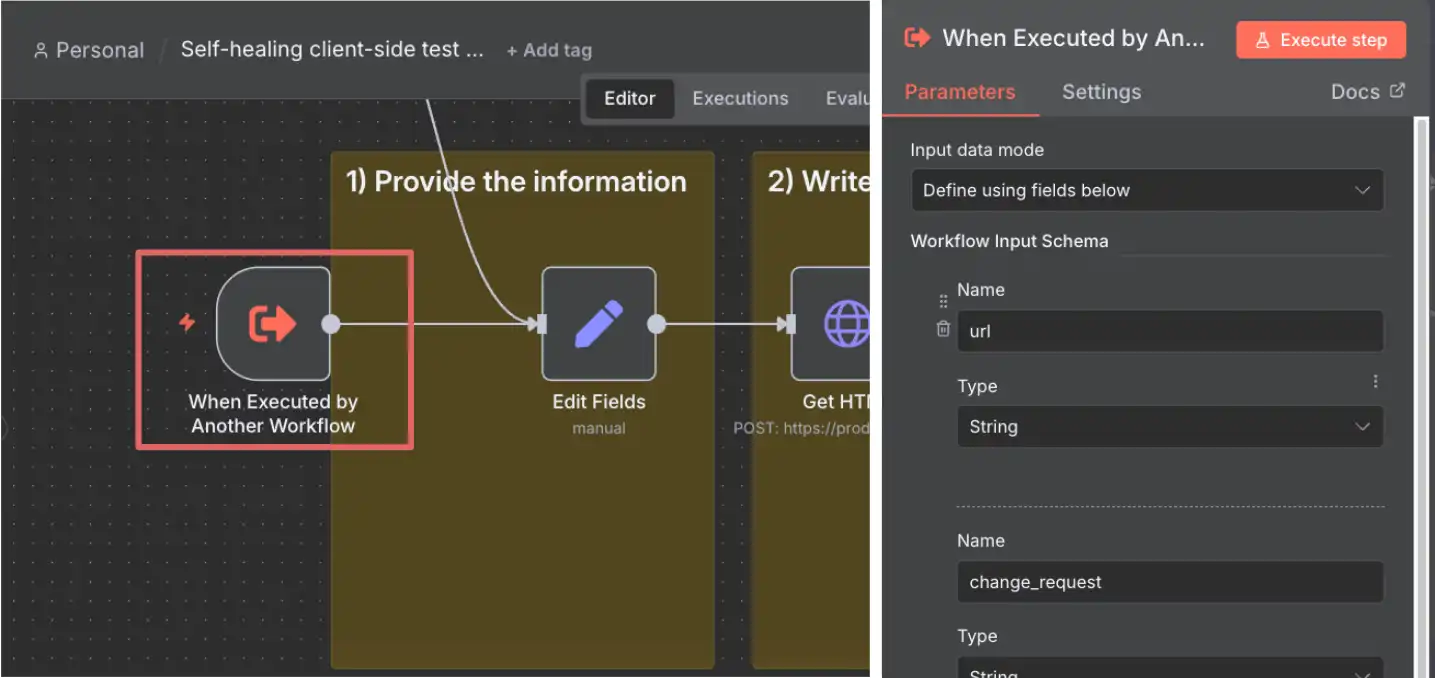The width and height of the screenshot is (1435, 678).
Task: Switch to the Settings tab
Action: click(x=1101, y=92)
